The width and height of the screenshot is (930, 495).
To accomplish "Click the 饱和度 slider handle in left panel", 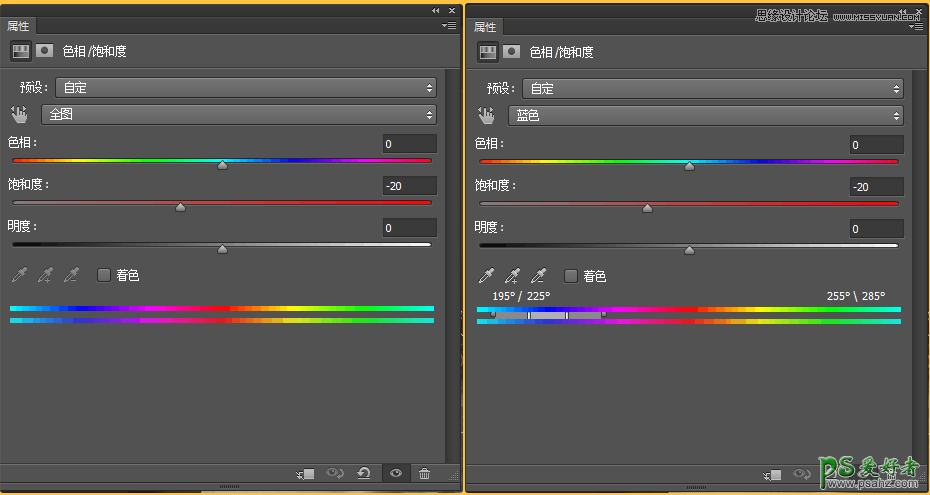I will (180, 208).
